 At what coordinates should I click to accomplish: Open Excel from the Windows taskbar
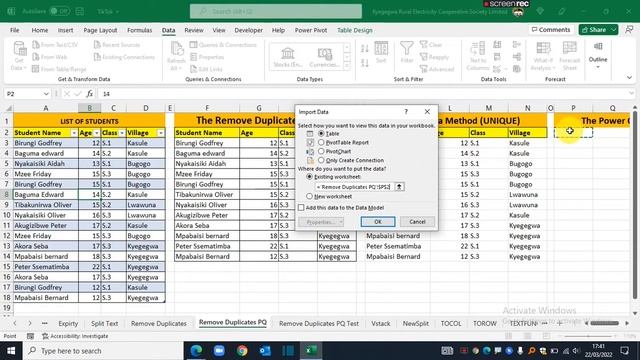[311, 351]
